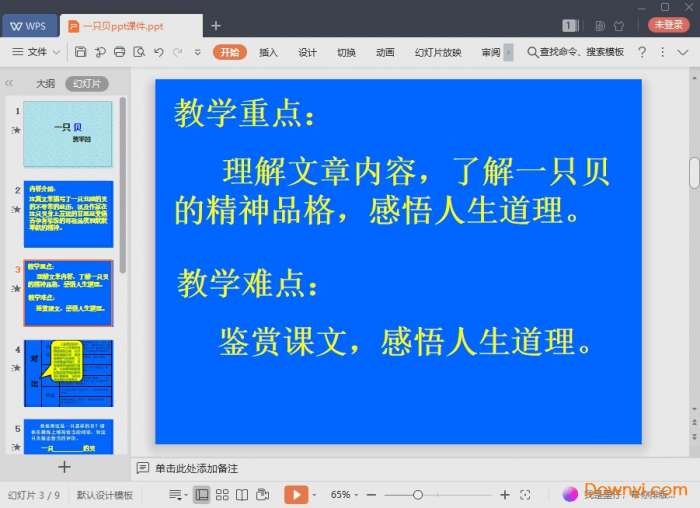The height and width of the screenshot is (508, 700).
Task: Open the 插入 ribbon tab
Action: [268, 52]
